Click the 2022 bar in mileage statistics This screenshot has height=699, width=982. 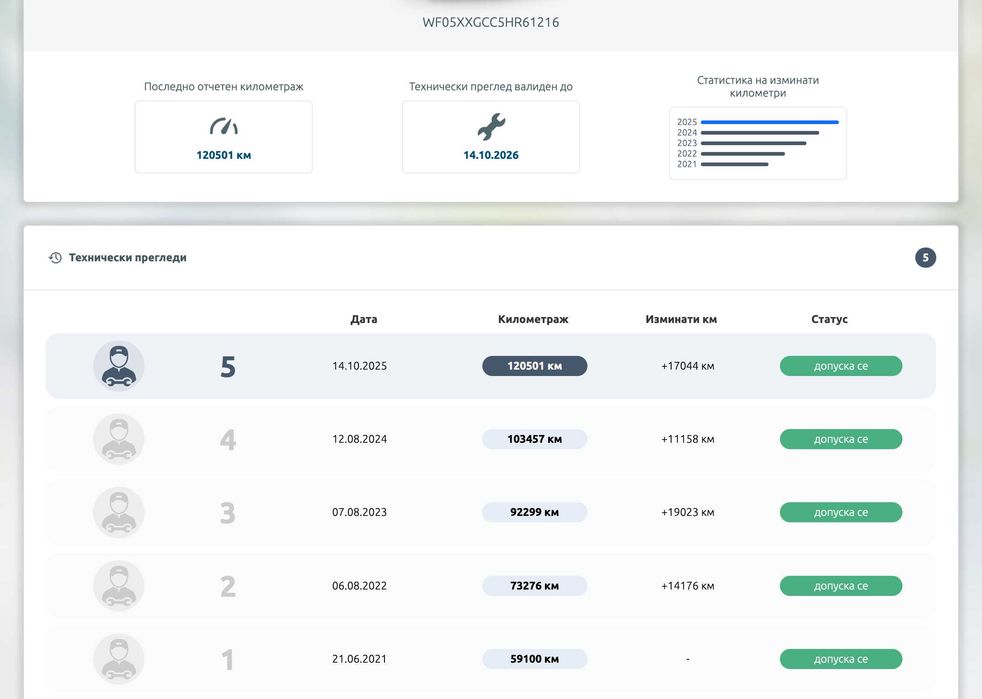(x=743, y=153)
